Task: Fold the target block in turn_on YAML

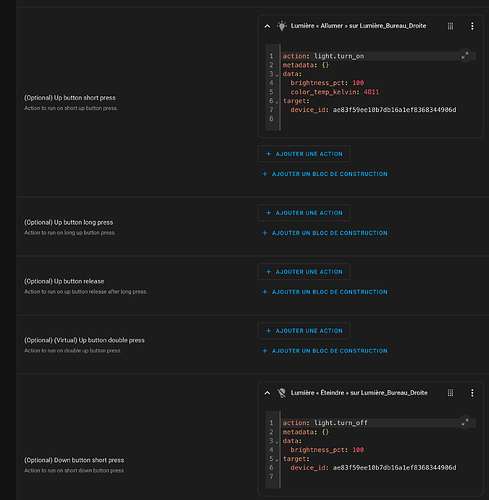Action: [277, 102]
